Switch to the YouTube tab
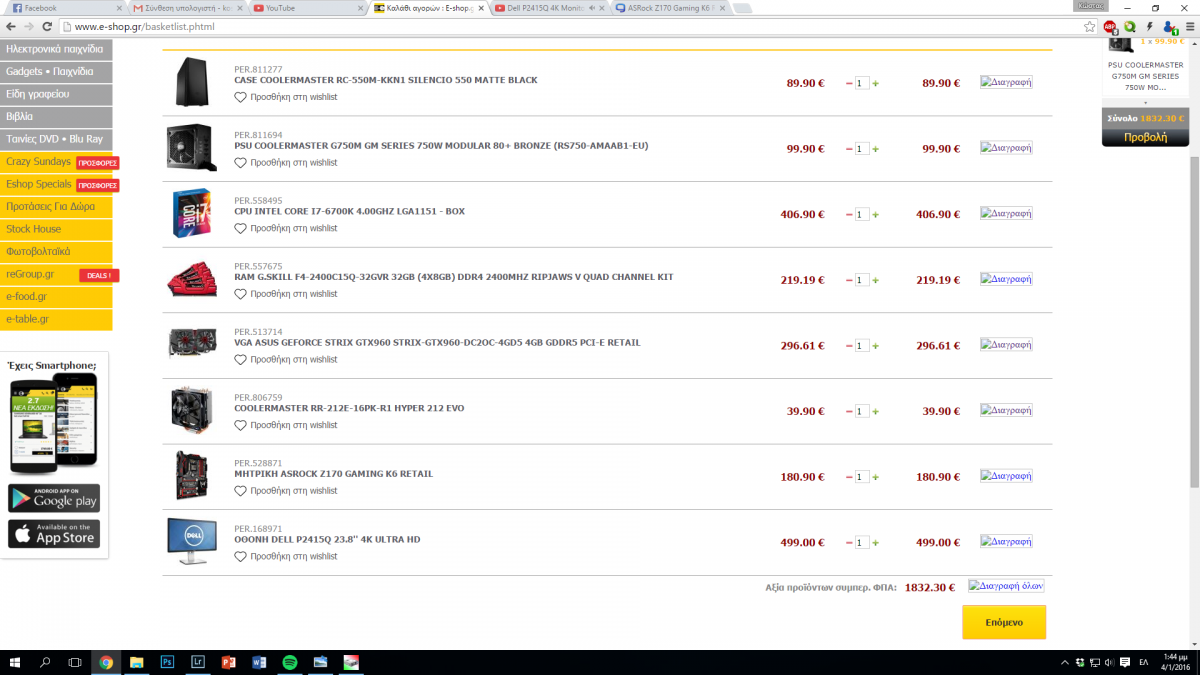Screen dimensions: 1200x675 (306, 8)
